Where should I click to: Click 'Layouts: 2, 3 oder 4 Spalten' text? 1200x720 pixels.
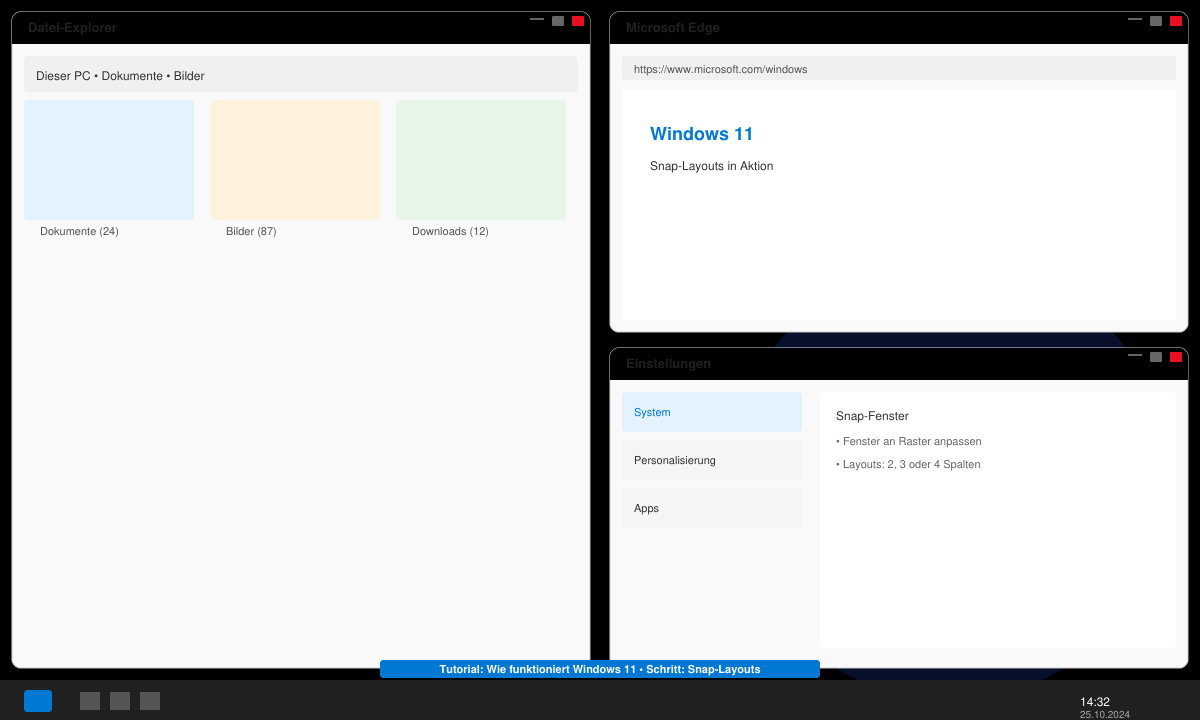pos(908,464)
